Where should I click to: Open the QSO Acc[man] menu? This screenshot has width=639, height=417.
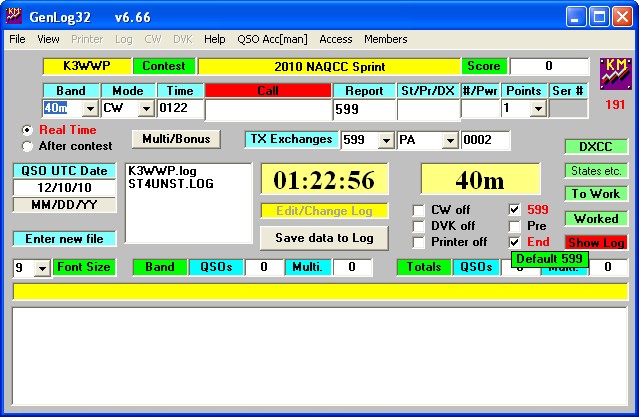pos(273,39)
